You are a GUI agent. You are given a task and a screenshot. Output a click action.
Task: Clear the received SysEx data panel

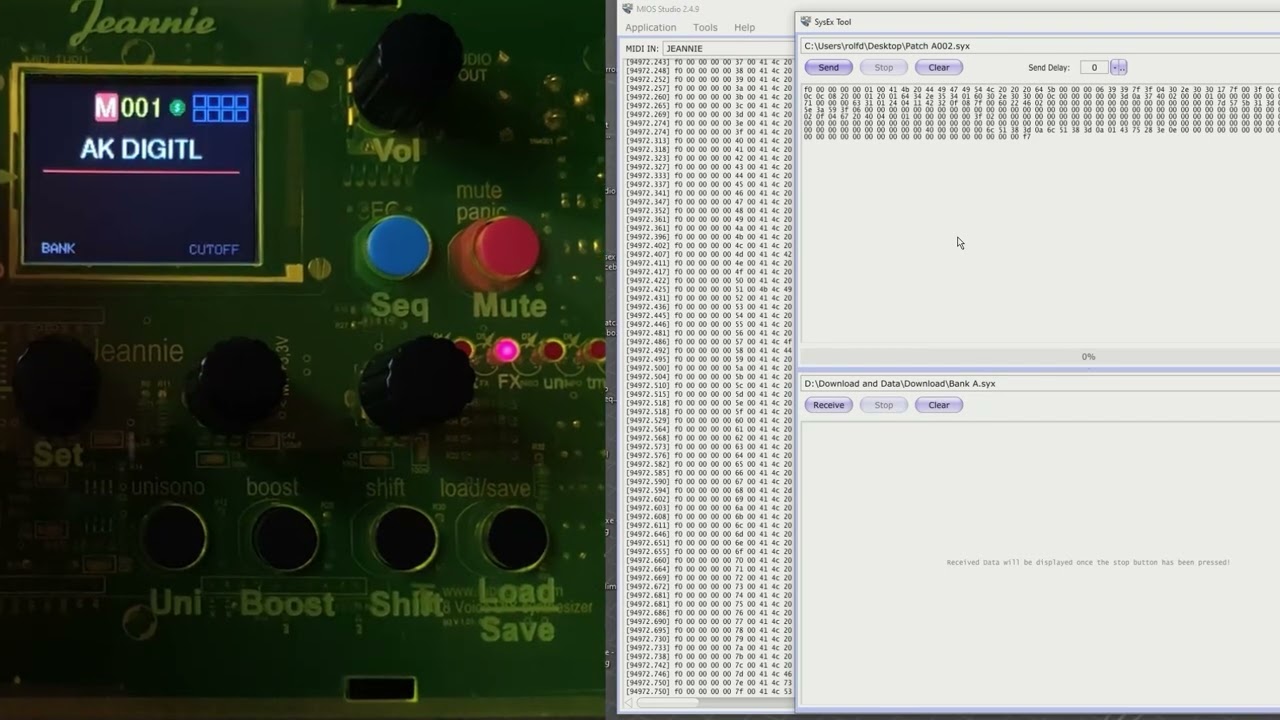coord(938,405)
